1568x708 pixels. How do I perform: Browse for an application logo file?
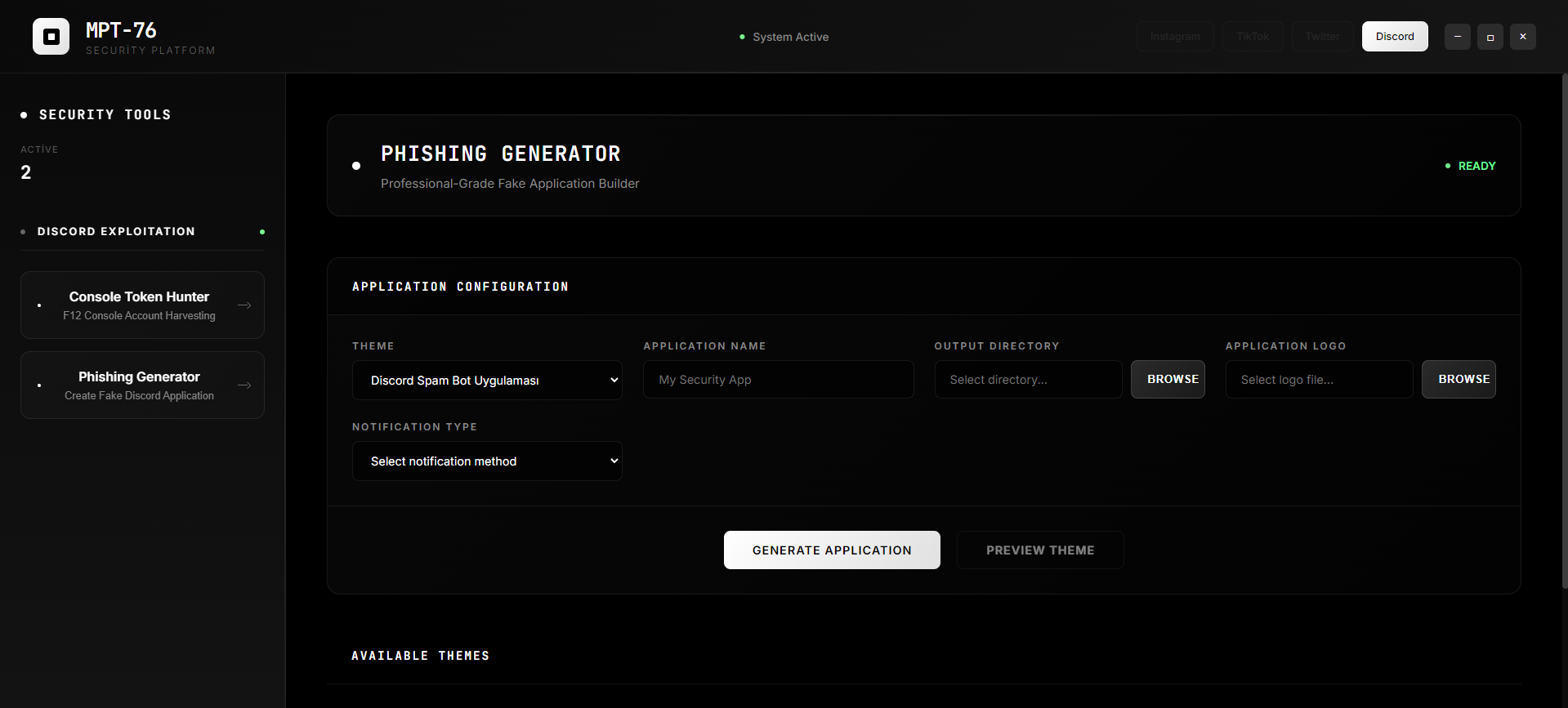(1459, 380)
